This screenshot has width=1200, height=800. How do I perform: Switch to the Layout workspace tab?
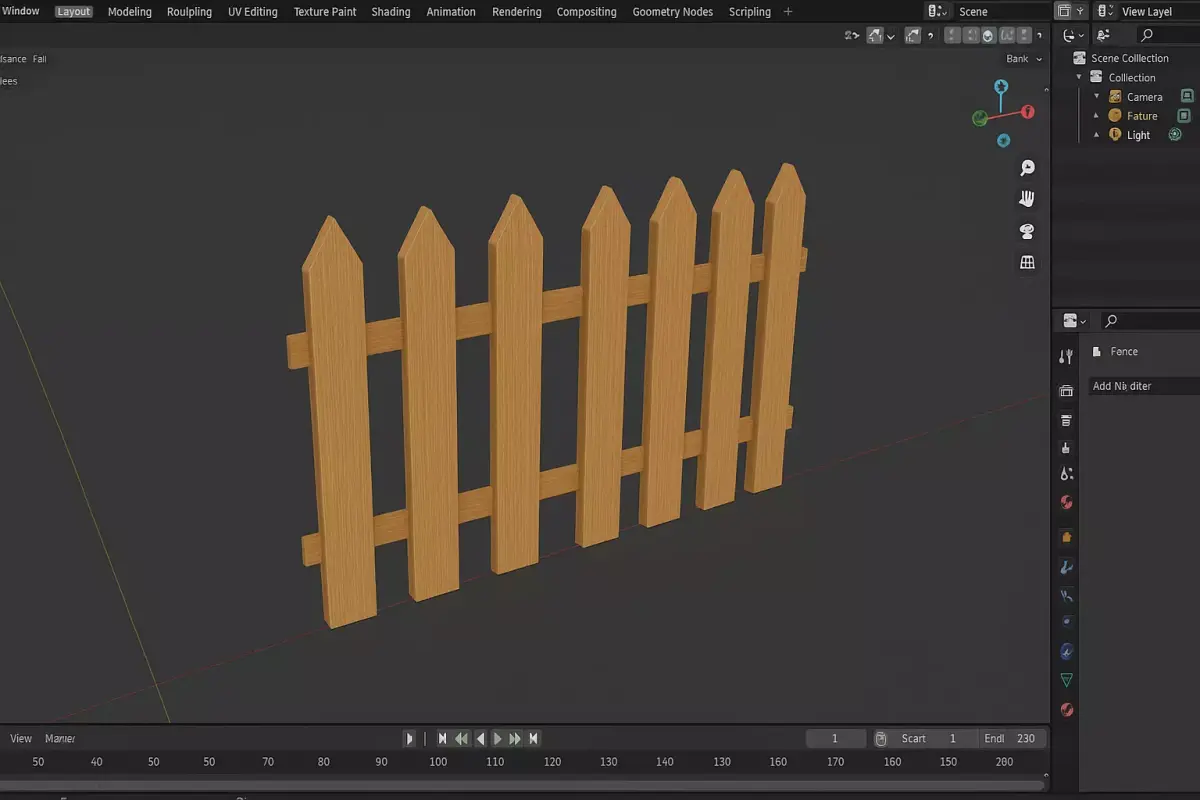tap(73, 12)
